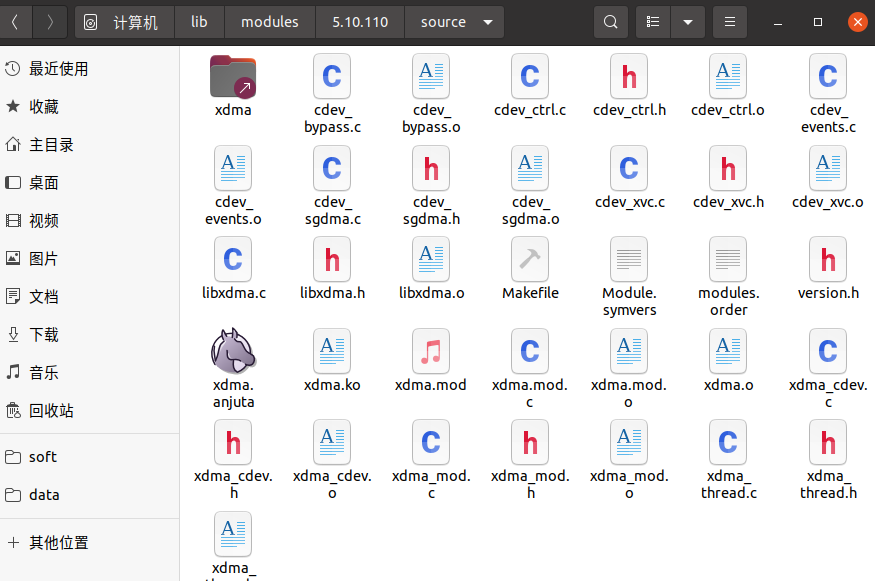Open the data bookmark folder in sidebar

pos(89,494)
